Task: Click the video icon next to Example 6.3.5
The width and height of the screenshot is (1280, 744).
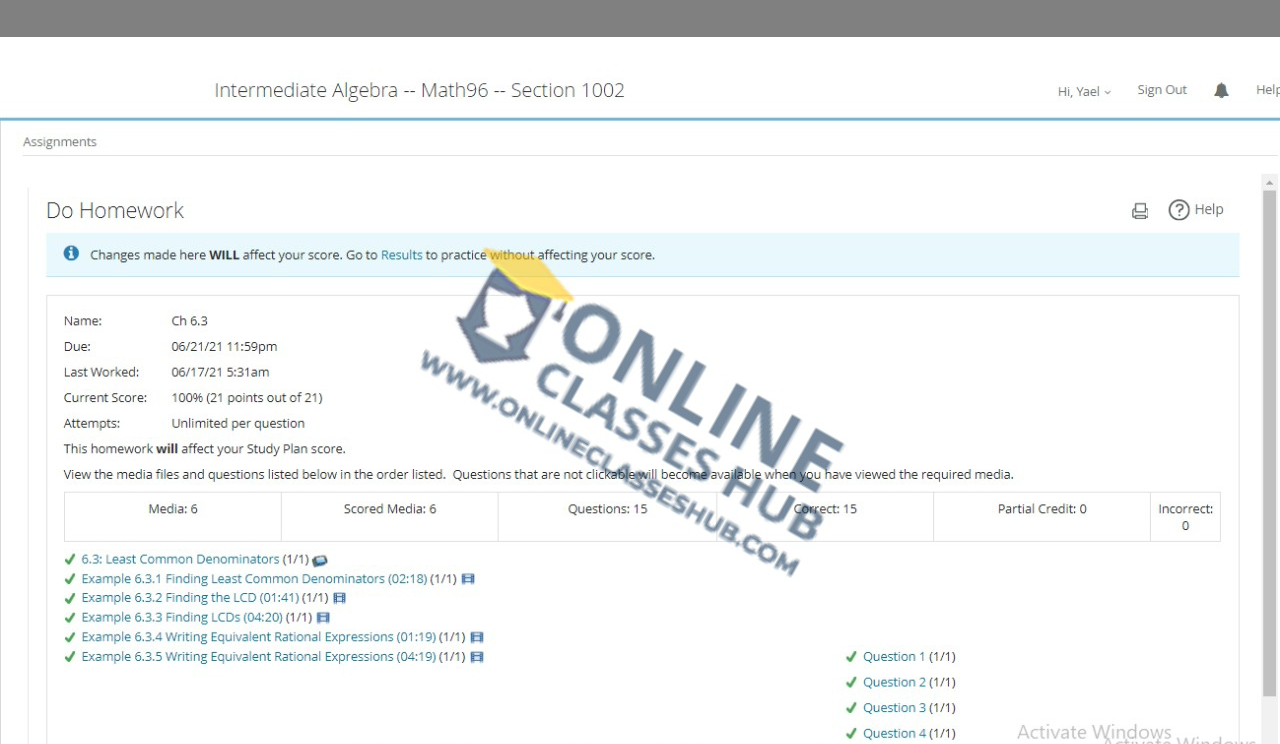Action: (x=477, y=657)
